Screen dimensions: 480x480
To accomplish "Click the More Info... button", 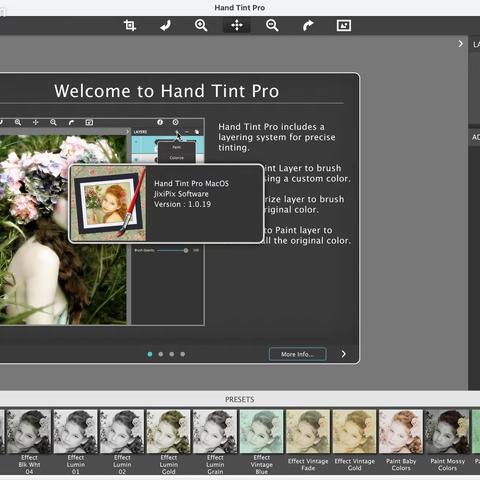I will click(x=297, y=354).
